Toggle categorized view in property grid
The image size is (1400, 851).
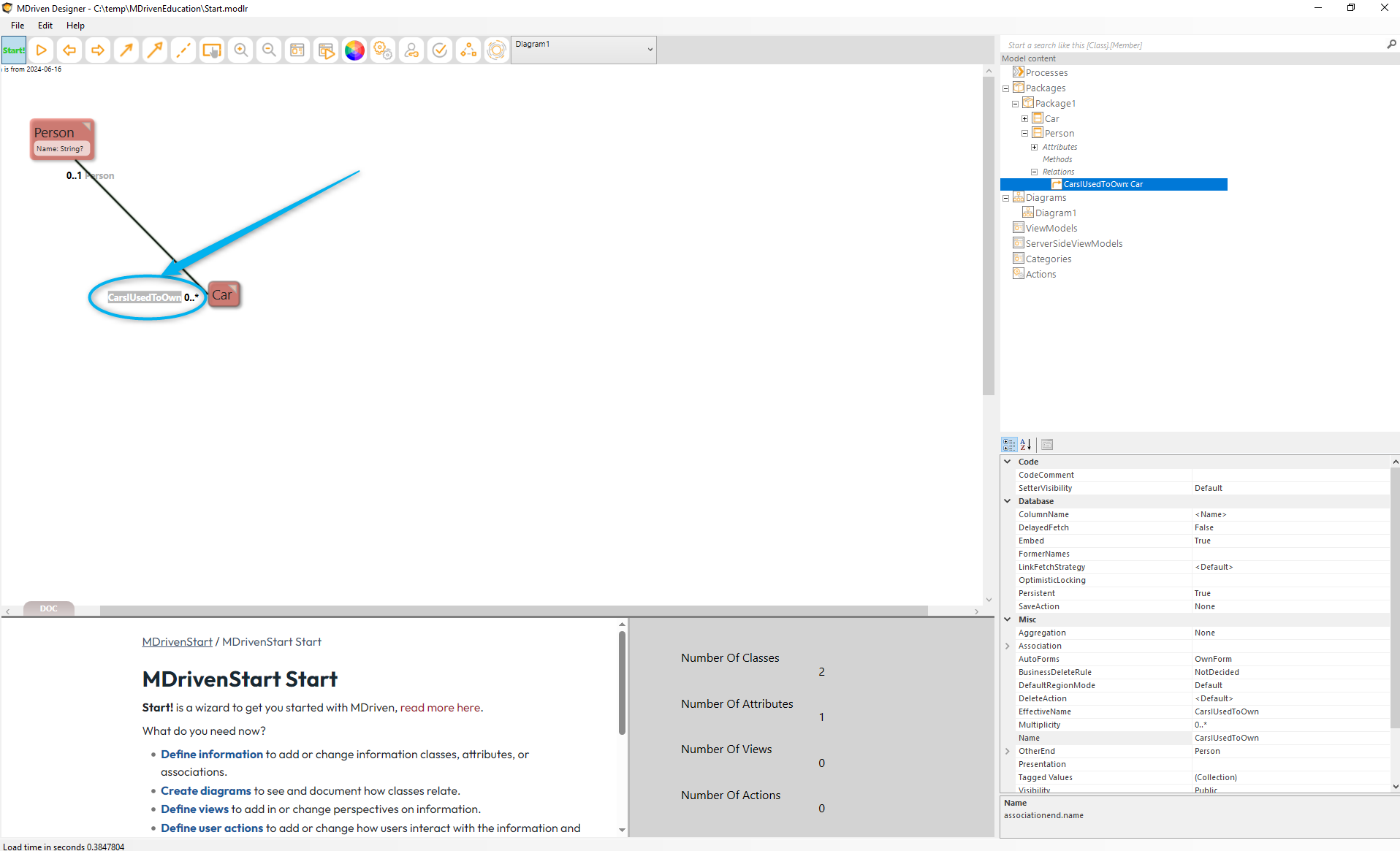[x=1009, y=444]
